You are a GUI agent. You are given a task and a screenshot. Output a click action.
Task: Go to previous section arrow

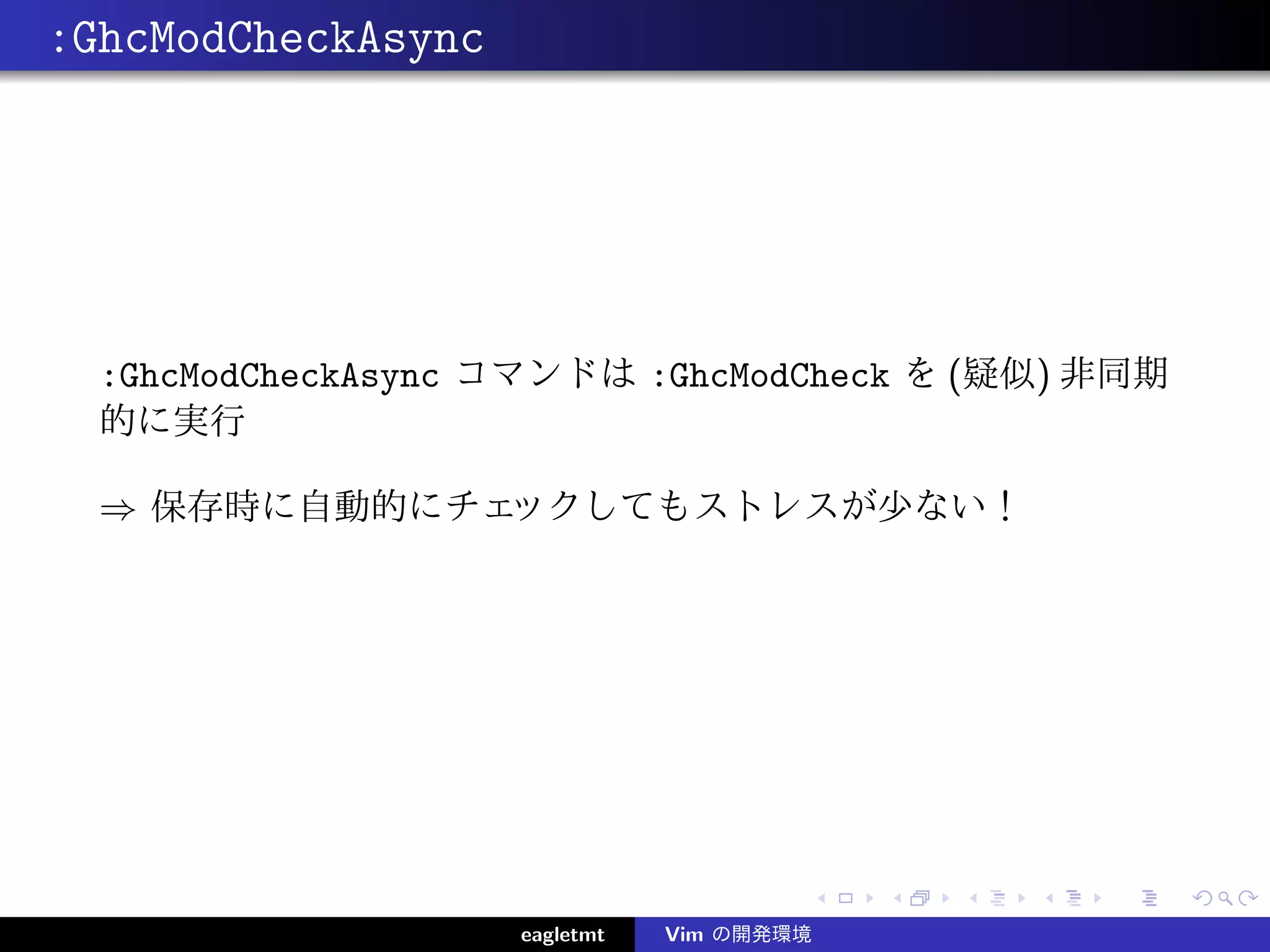[x=1049, y=898]
